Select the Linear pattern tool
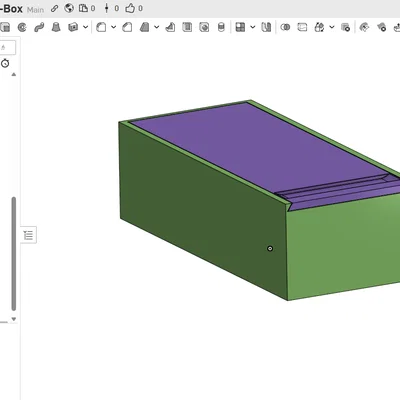This screenshot has height=400, width=400. pyautogui.click(x=240, y=27)
